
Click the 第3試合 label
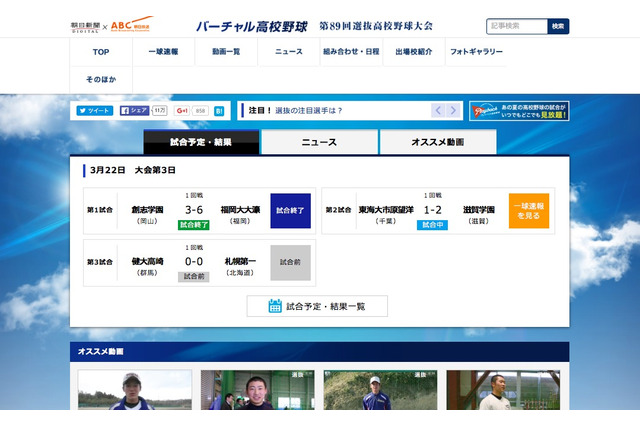pyautogui.click(x=100, y=262)
